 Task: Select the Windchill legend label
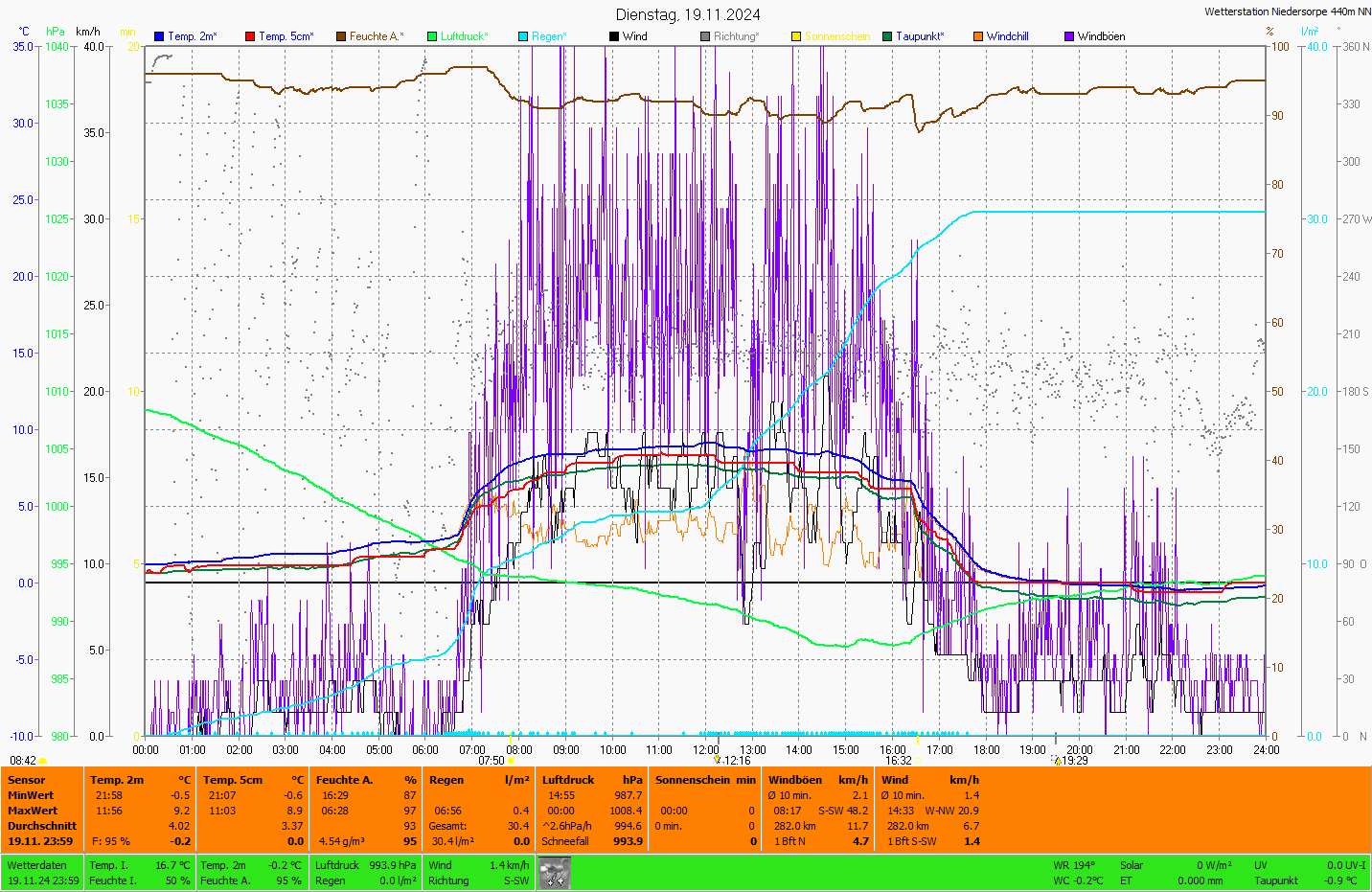click(x=1007, y=36)
